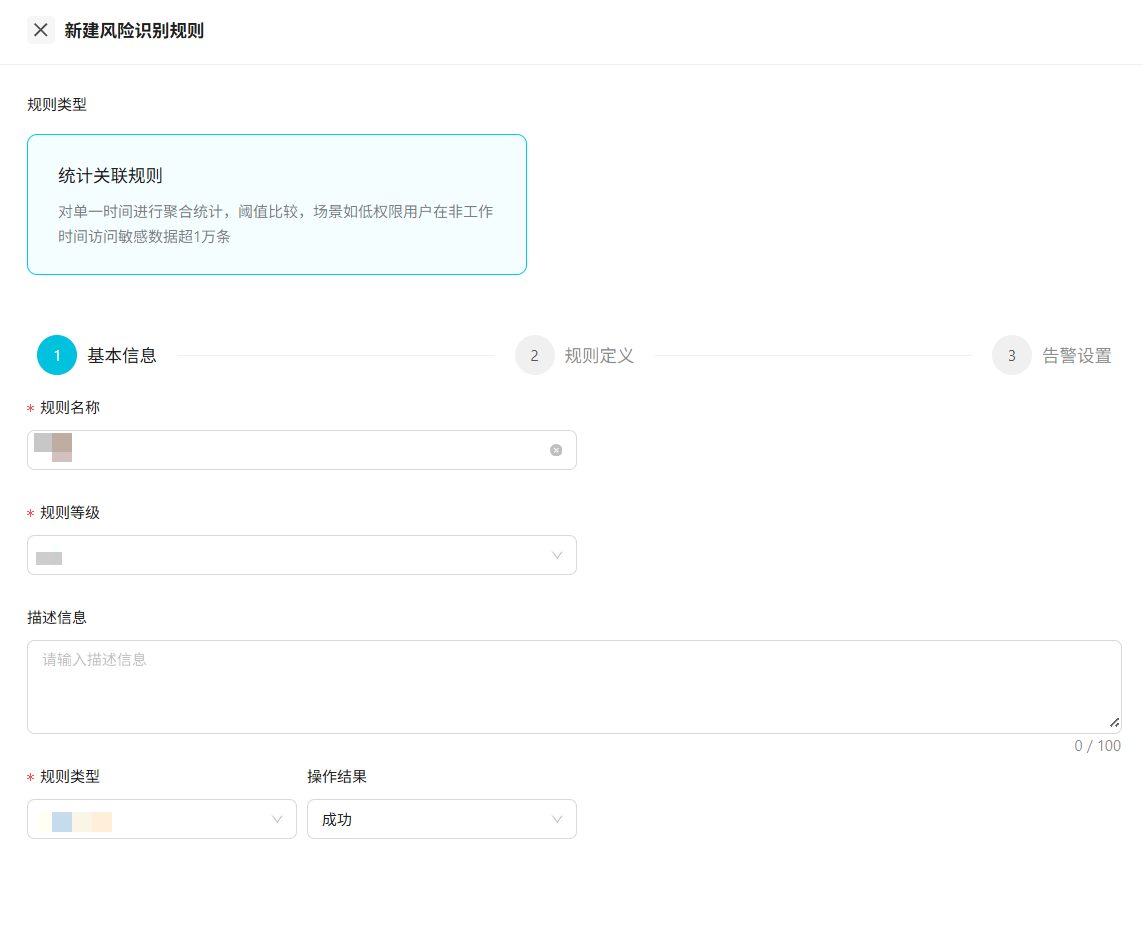This screenshot has height=948, width=1143.
Task: Clear the 规则名称 field with the clear icon
Action: click(x=556, y=450)
